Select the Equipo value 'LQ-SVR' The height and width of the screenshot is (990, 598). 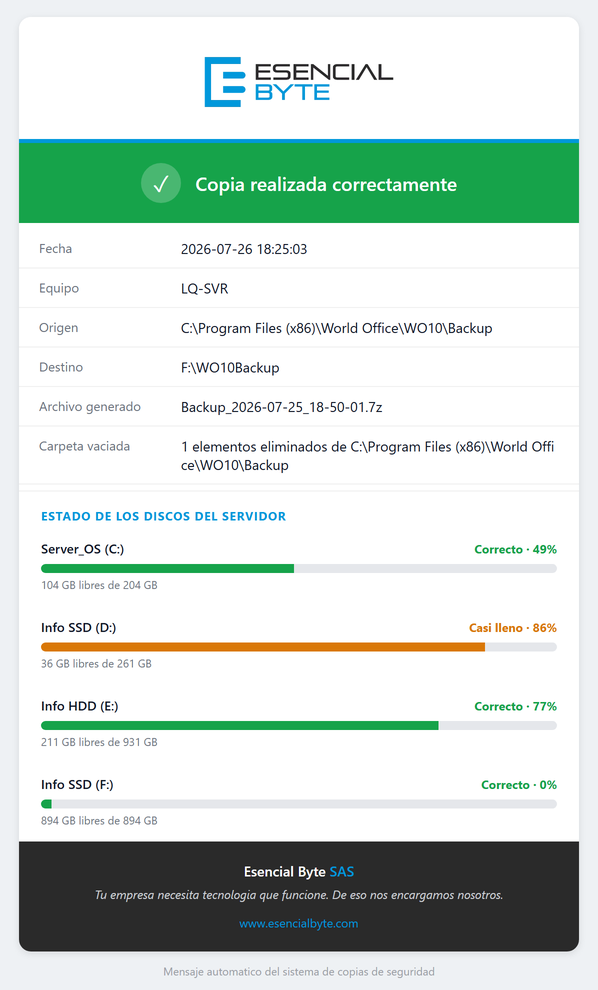205,289
